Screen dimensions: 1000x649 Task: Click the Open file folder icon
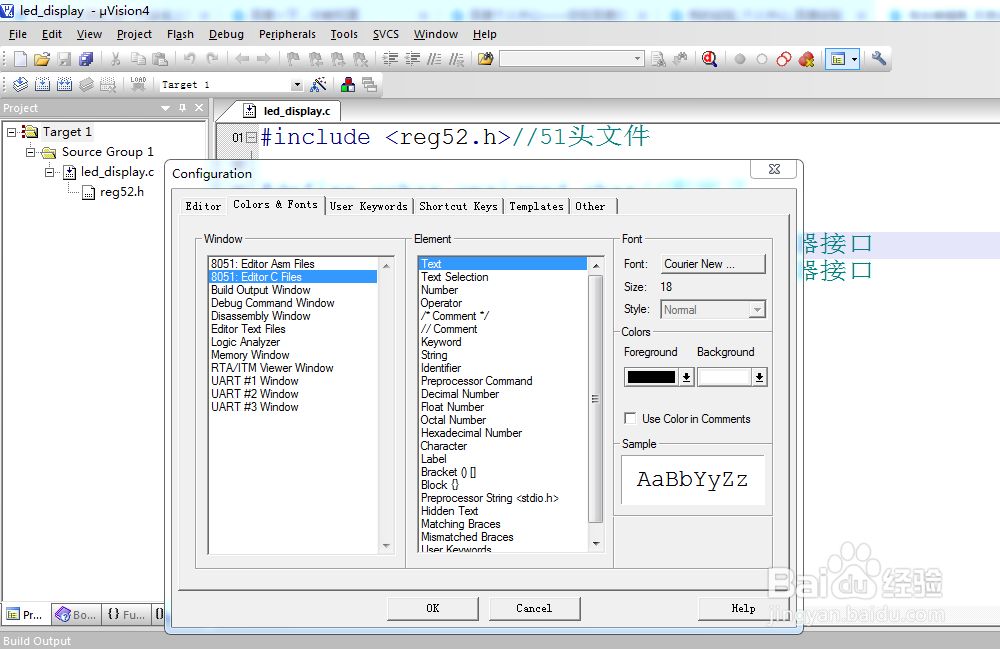pos(42,59)
